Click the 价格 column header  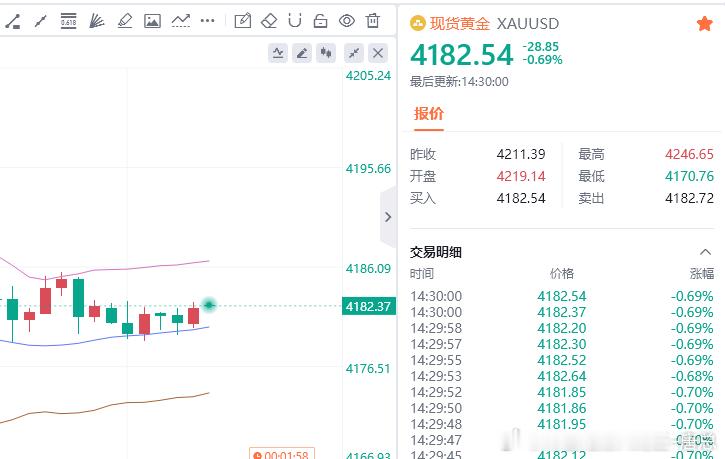[x=562, y=274]
